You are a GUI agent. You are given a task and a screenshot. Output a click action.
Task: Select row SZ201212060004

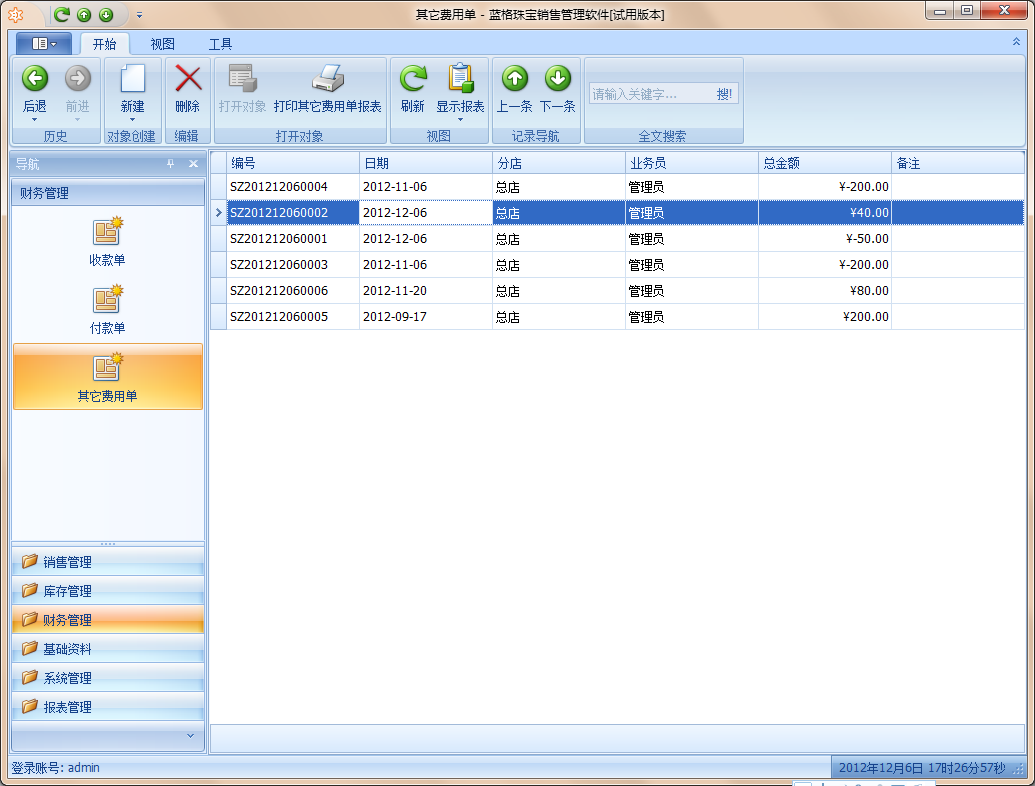pos(617,187)
